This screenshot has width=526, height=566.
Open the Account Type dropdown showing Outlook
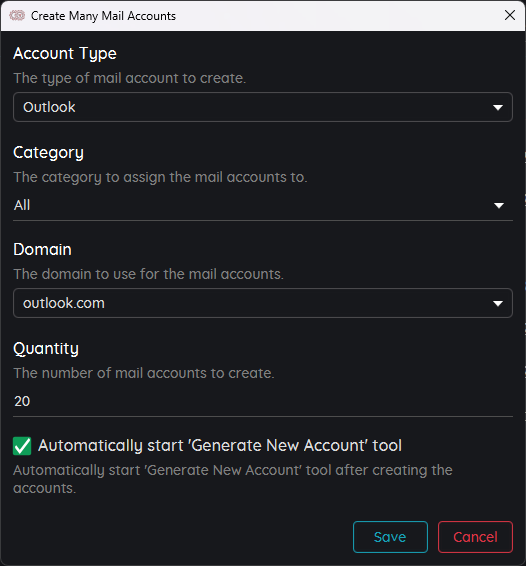[x=263, y=107]
